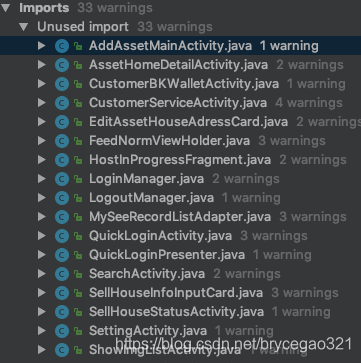
Task: Expand MySeeRecordListAdapter.java row arrow
Action: tap(42, 217)
